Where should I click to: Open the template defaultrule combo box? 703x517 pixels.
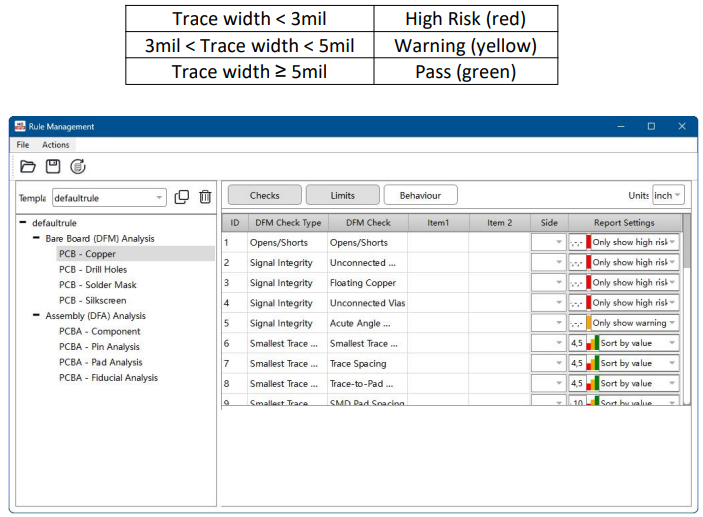point(108,198)
